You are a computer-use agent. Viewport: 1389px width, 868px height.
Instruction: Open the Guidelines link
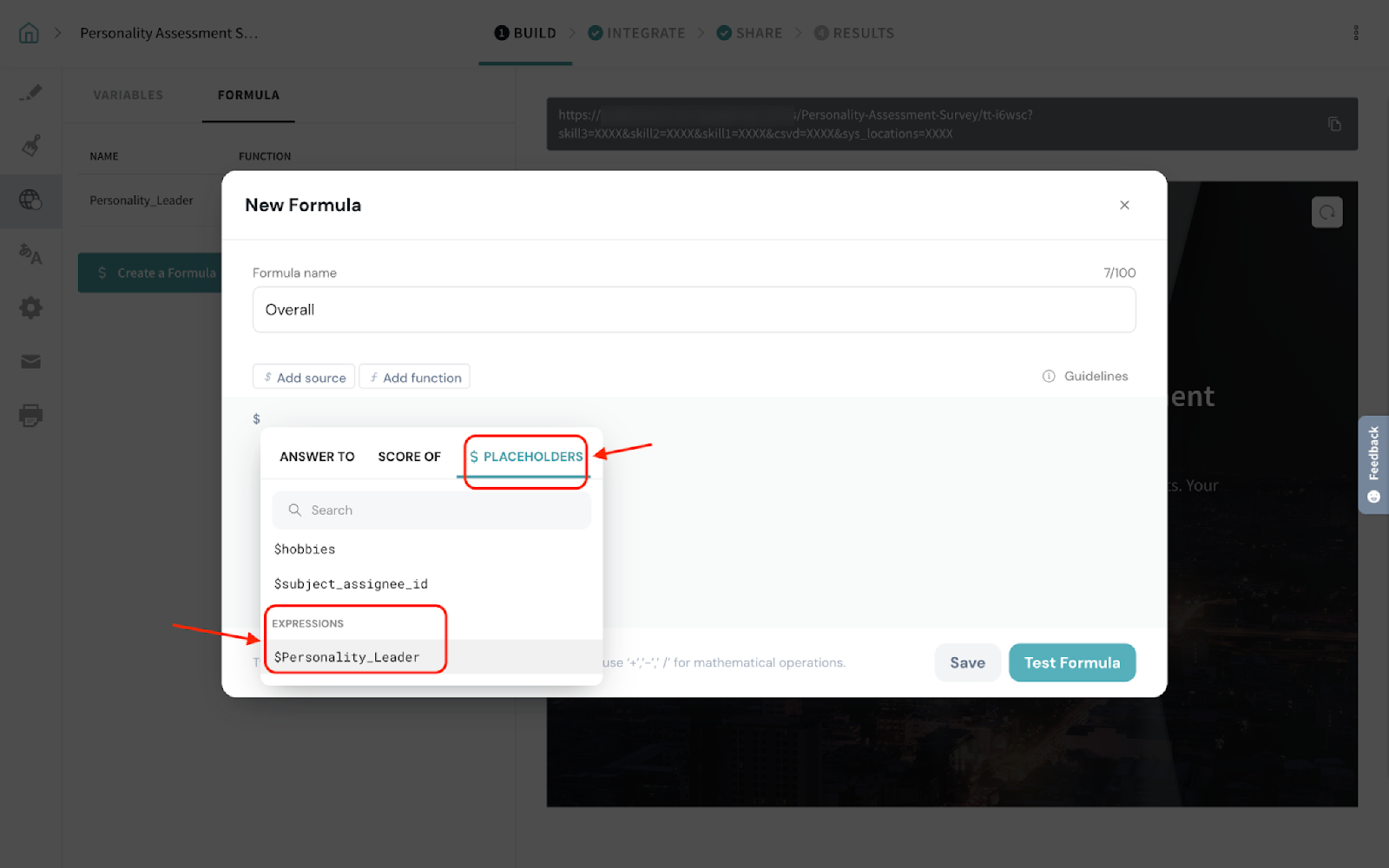point(1085,376)
